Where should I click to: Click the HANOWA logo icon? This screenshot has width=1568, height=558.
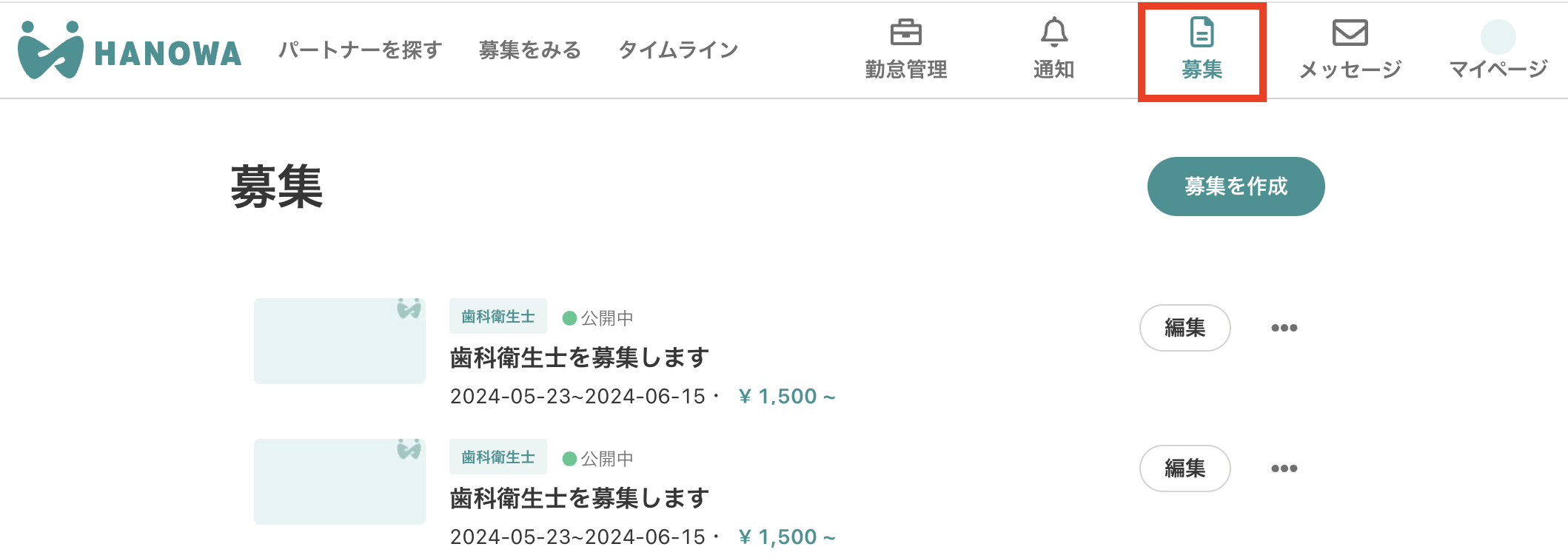50,50
